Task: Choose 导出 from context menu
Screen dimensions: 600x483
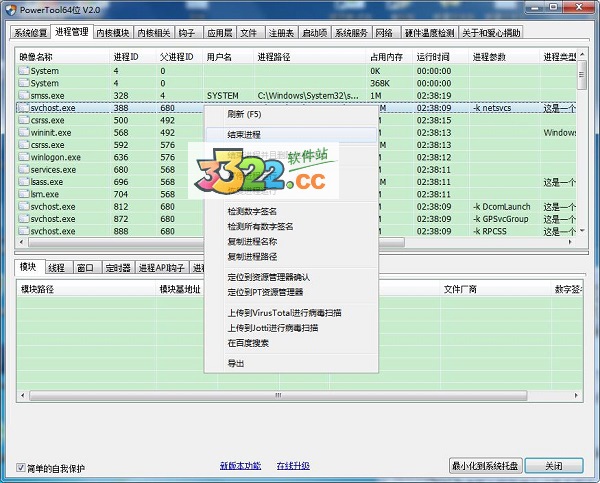Action: tap(292, 363)
